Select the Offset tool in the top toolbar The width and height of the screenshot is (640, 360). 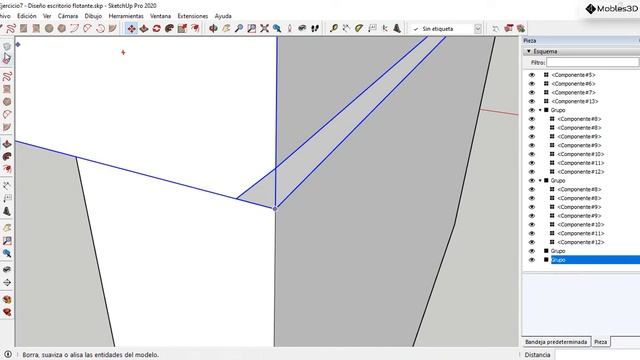(x=195, y=29)
